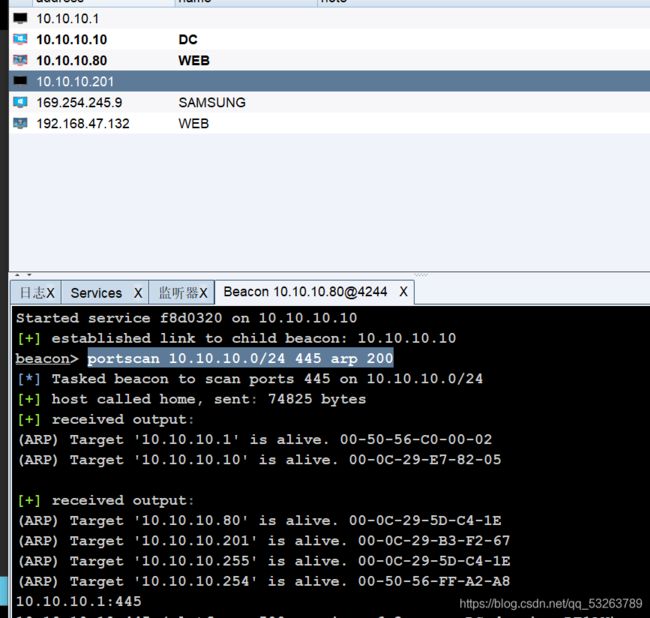Click the 'Started service f8d0320' line

[x=187, y=318]
